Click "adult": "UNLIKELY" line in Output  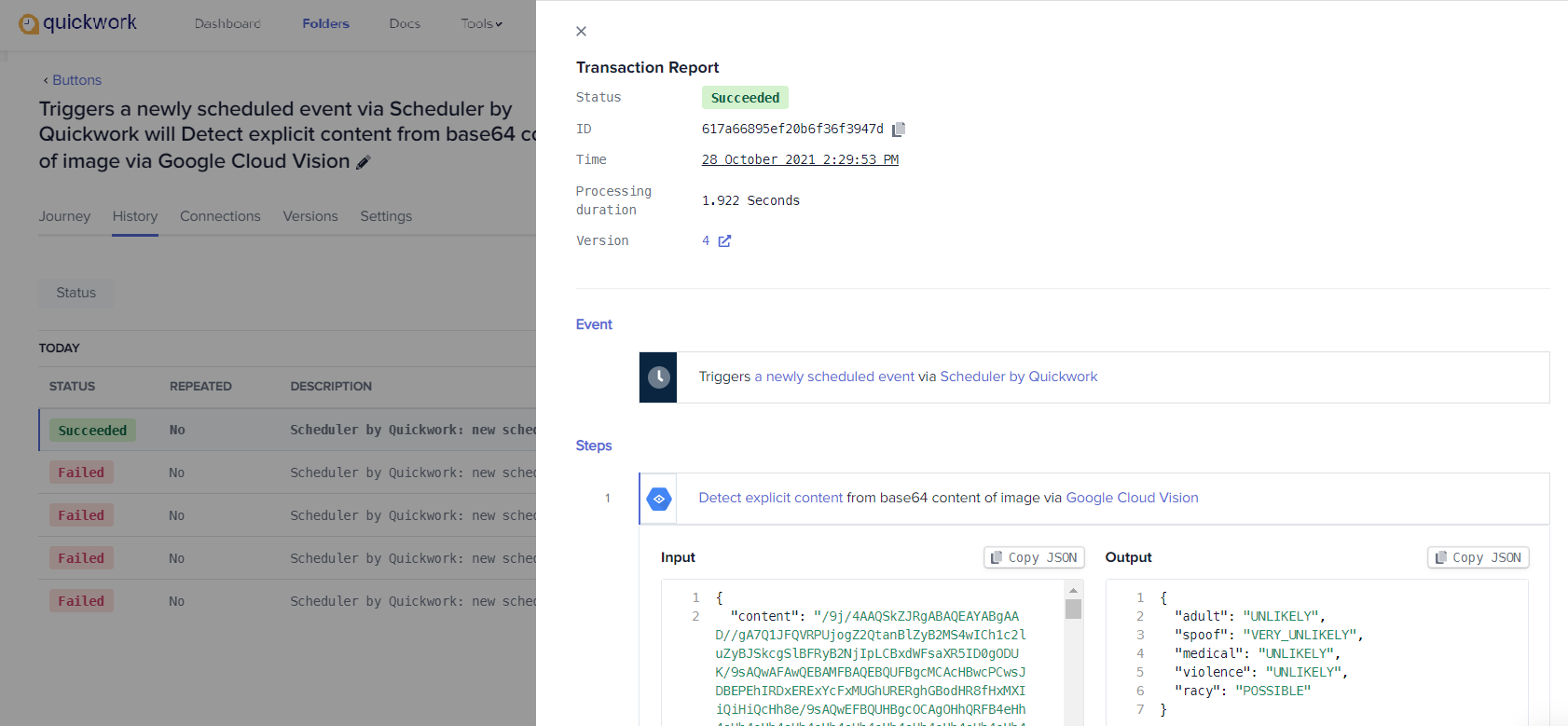(1250, 616)
